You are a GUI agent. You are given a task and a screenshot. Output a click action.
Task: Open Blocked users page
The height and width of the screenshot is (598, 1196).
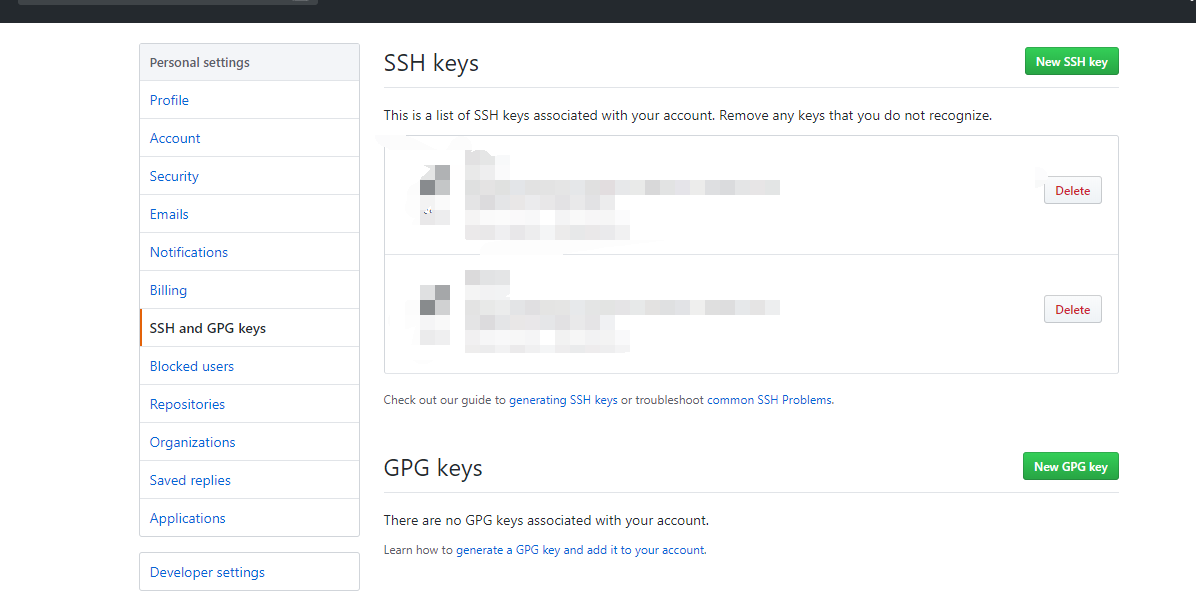click(x=249, y=366)
